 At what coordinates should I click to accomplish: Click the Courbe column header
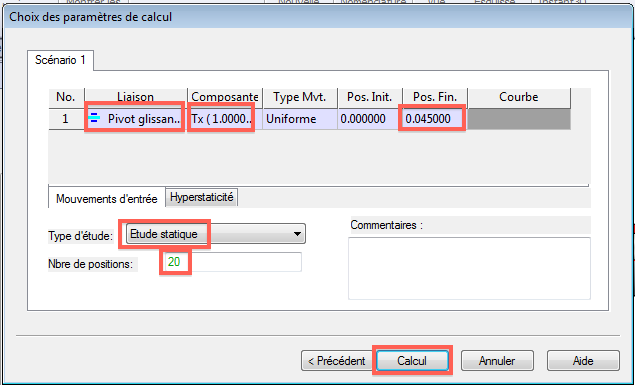click(x=519, y=97)
